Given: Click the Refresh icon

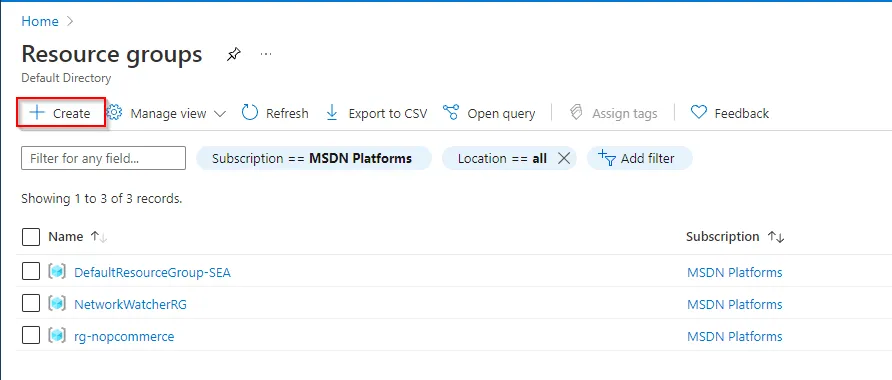Looking at the screenshot, I should (250, 113).
